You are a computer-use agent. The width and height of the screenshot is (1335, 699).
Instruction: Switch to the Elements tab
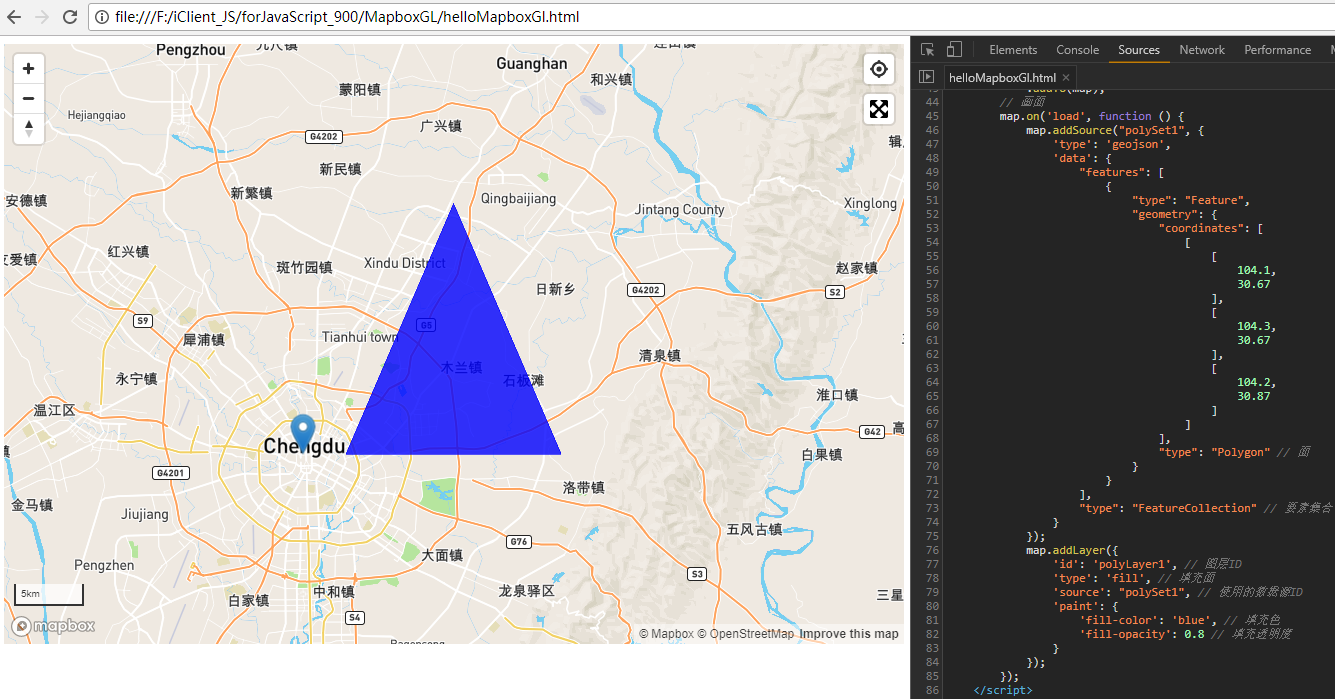[1013, 50]
